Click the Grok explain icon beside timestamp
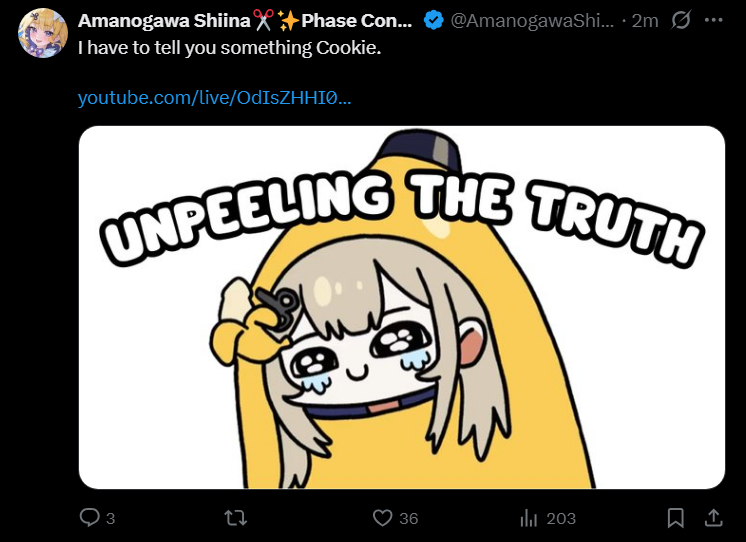Viewport: 746px width, 542px height. coord(681,20)
